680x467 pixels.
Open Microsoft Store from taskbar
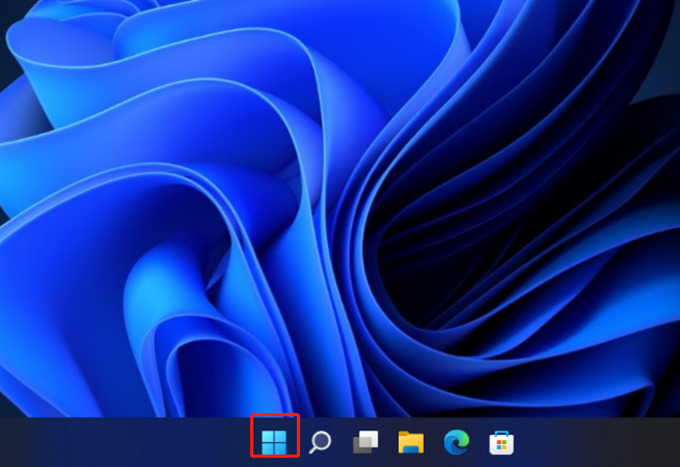(x=502, y=443)
